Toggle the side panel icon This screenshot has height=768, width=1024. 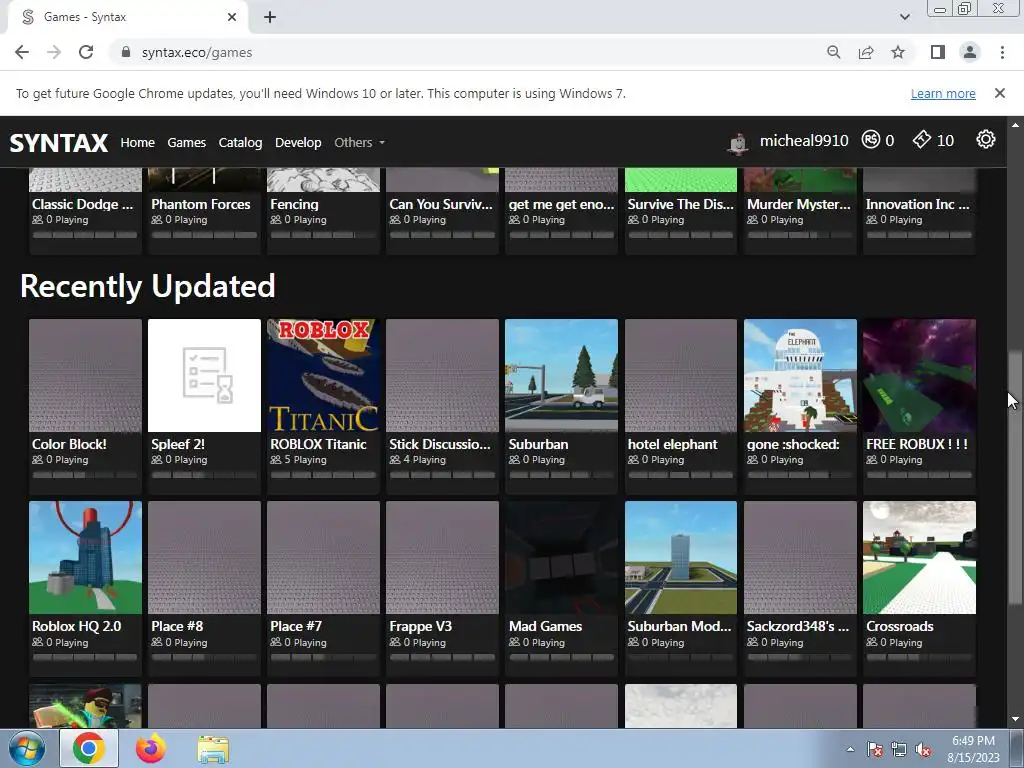click(x=938, y=52)
